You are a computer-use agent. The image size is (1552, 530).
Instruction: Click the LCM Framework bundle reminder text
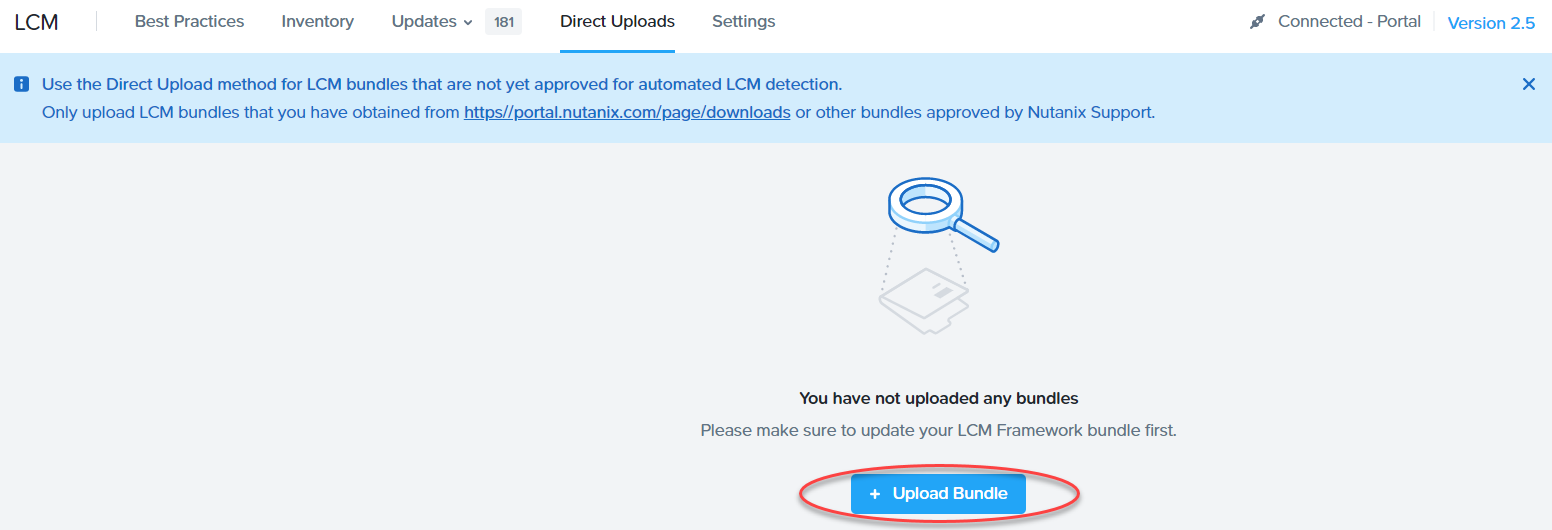[x=938, y=430]
